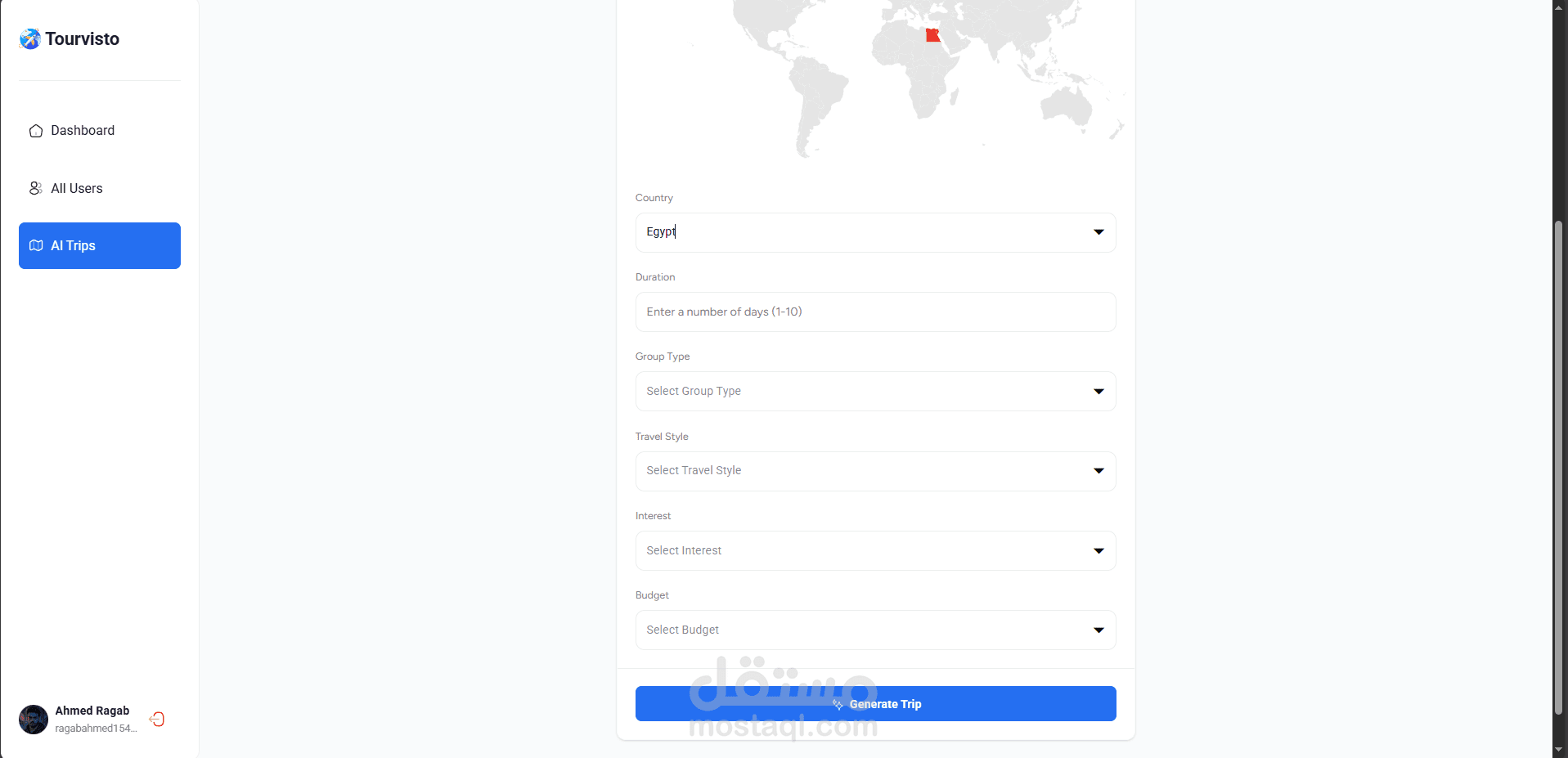Open the Country dropdown arrow
The image size is (1568, 758).
tap(1098, 232)
